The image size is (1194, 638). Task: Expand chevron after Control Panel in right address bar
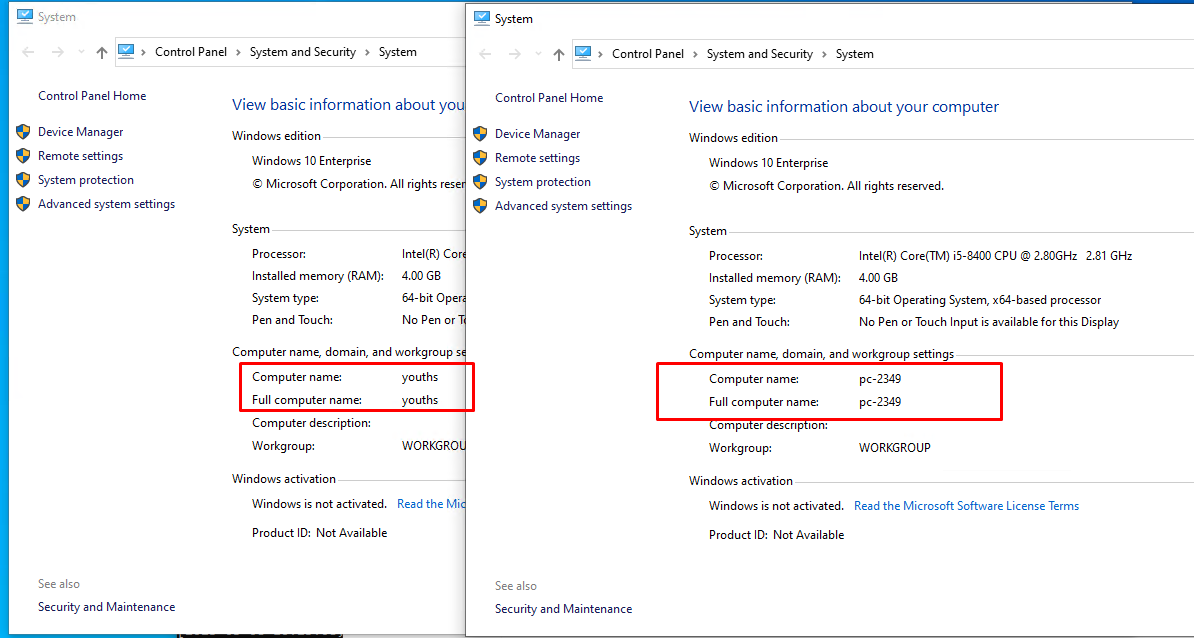click(695, 54)
